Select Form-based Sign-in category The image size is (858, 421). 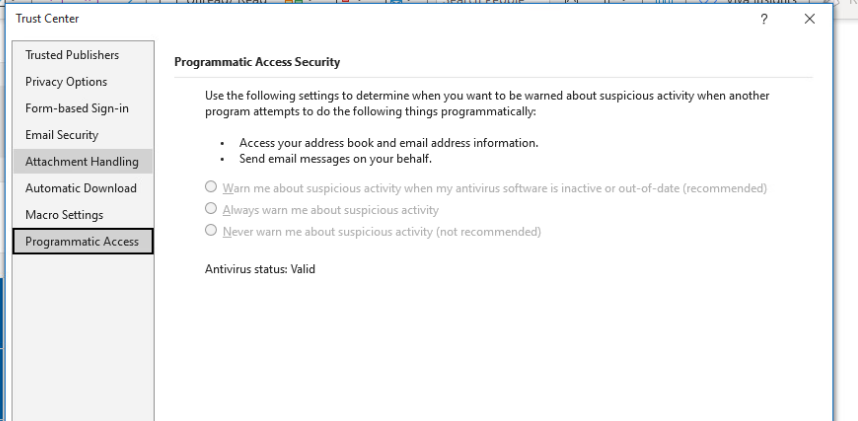[76, 108]
